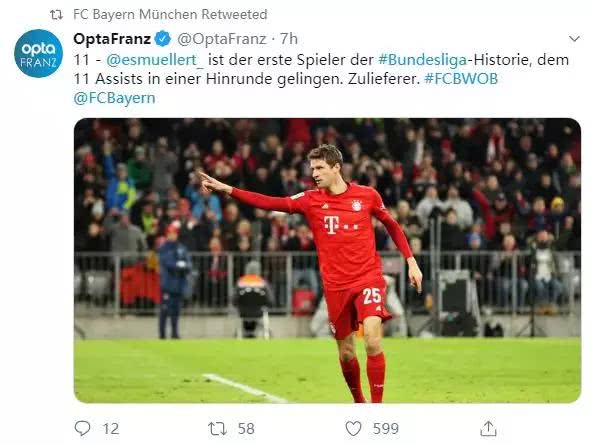The image size is (594, 445).
Task: Click the reply count 12
Action: click(x=111, y=429)
